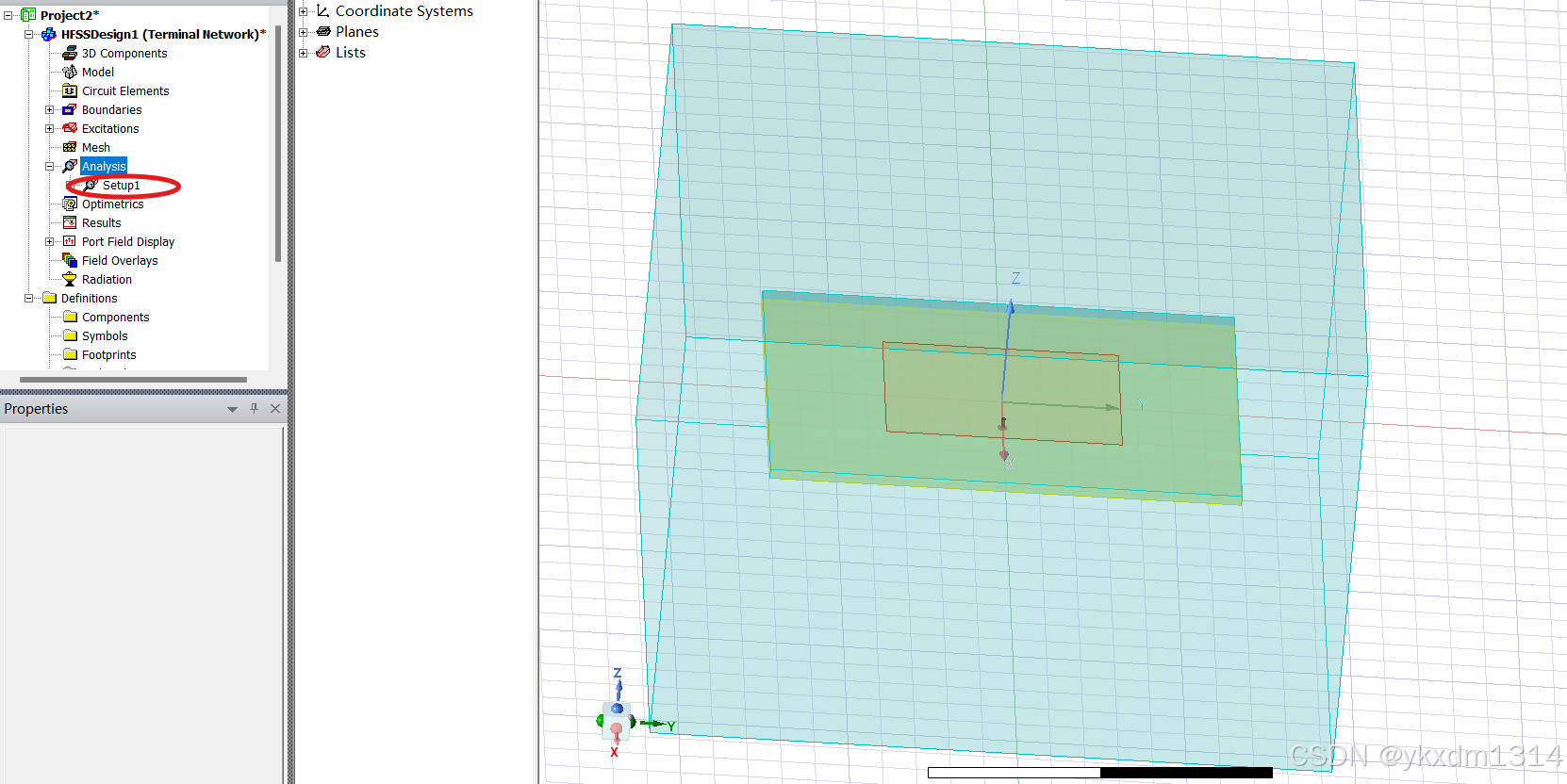Expand the Planes node

304,32
